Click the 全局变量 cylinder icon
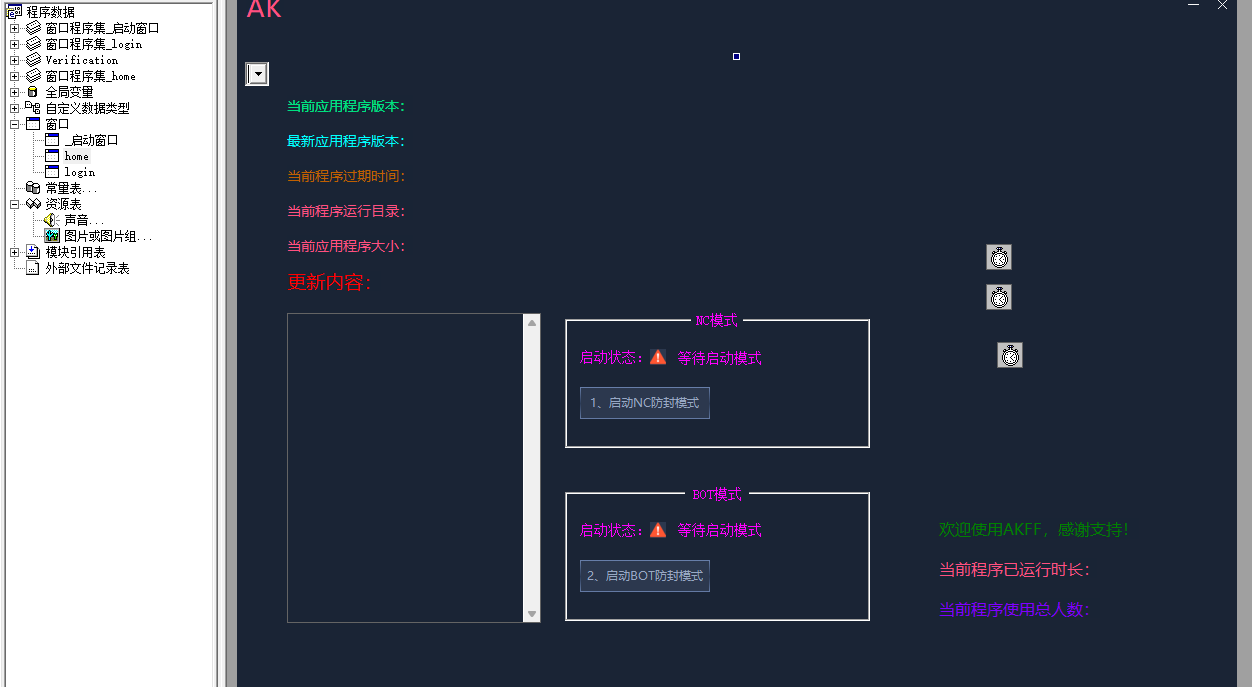The height and width of the screenshot is (687, 1252). 33,92
